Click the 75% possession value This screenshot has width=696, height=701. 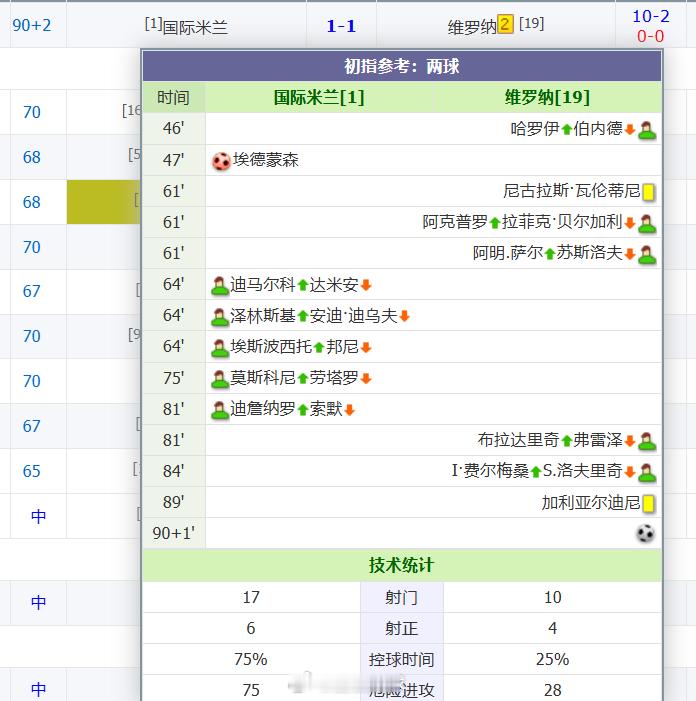pos(251,659)
